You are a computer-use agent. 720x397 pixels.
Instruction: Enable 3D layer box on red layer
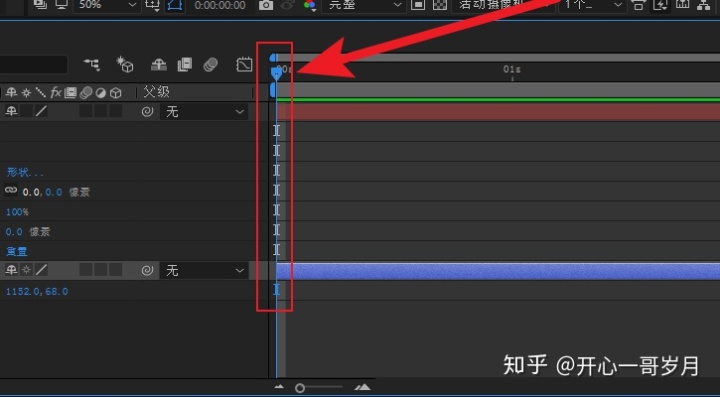pos(116,111)
